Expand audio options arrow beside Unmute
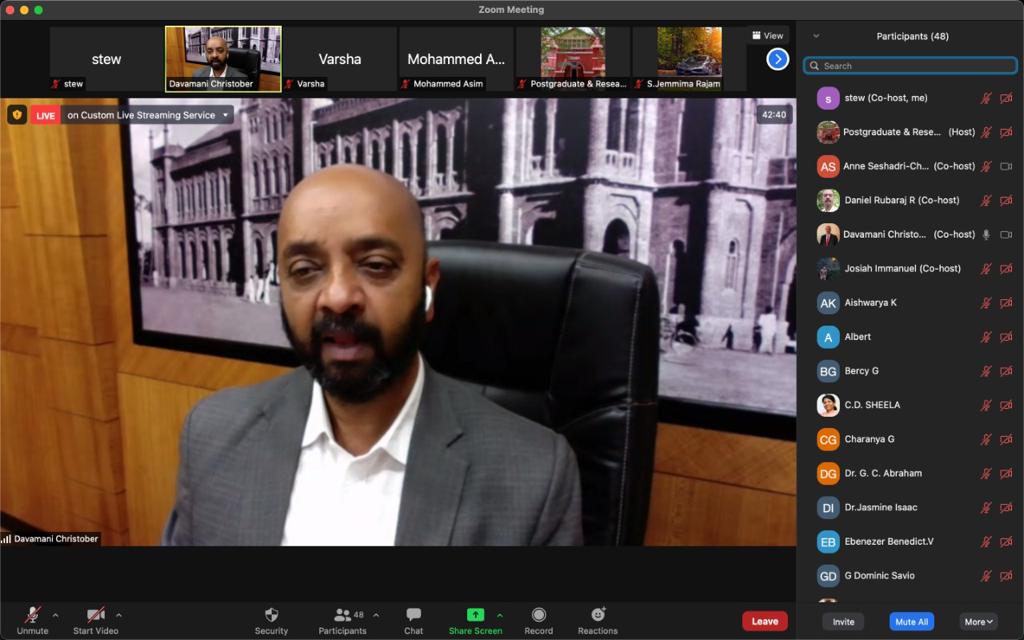The image size is (1024, 640). pos(55,615)
